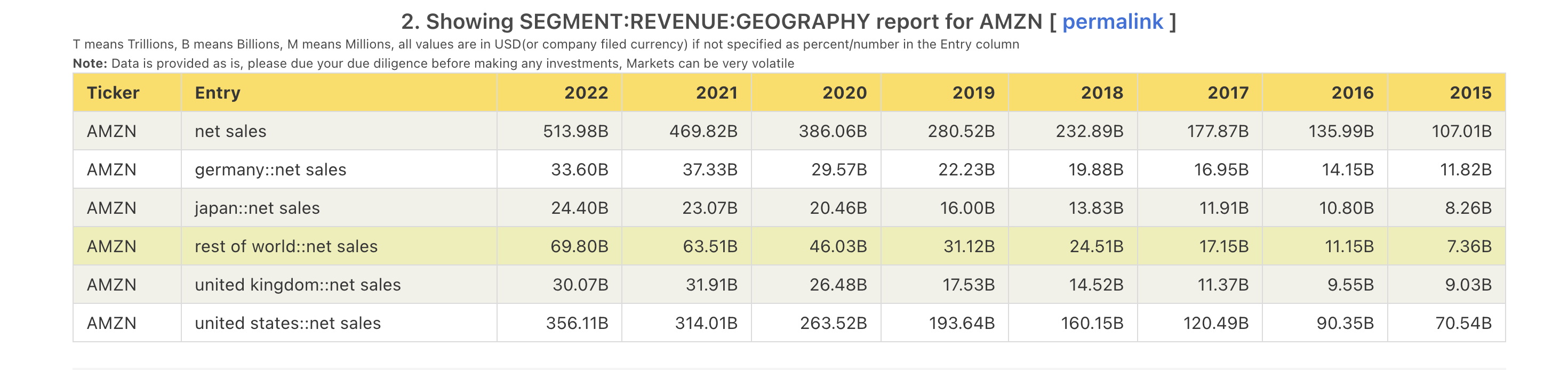Click United States 314.01B value
Image resolution: width=1568 pixels, height=370 pixels.
pos(706,323)
